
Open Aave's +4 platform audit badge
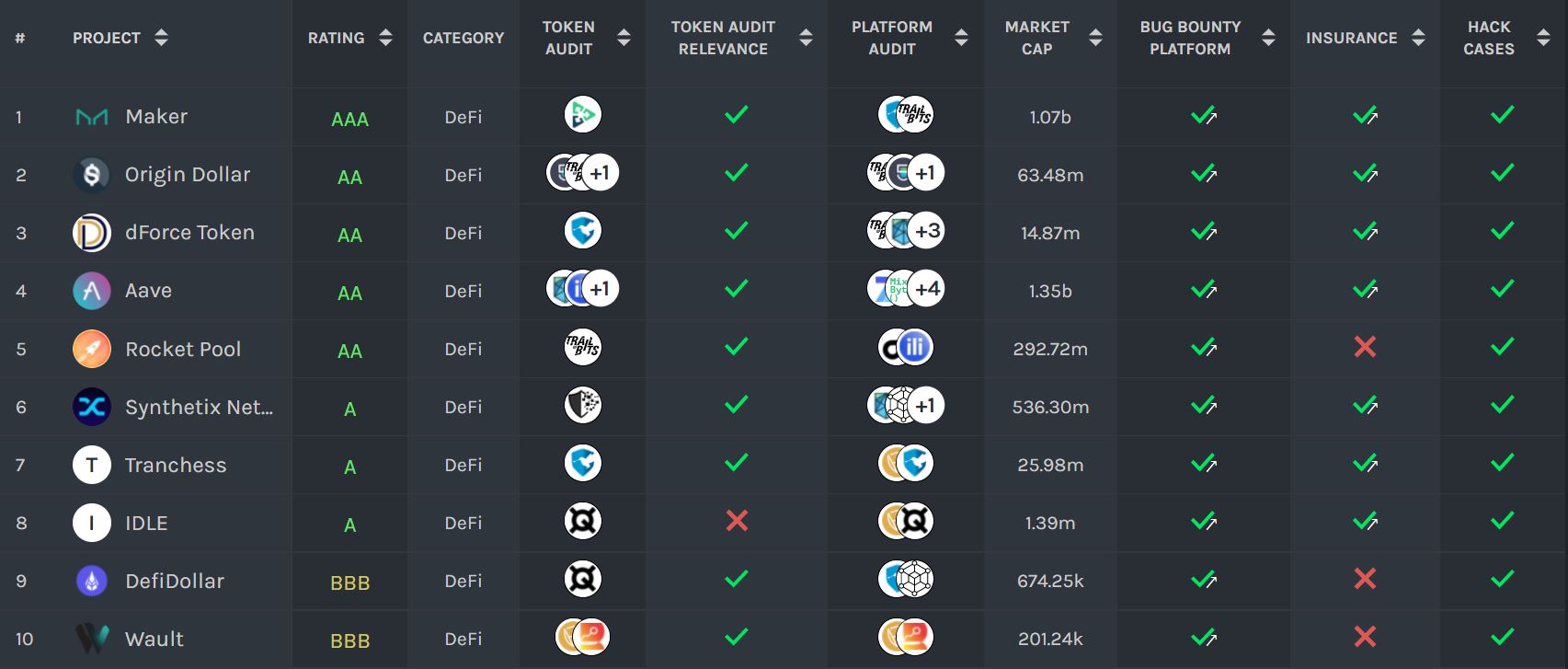point(927,289)
